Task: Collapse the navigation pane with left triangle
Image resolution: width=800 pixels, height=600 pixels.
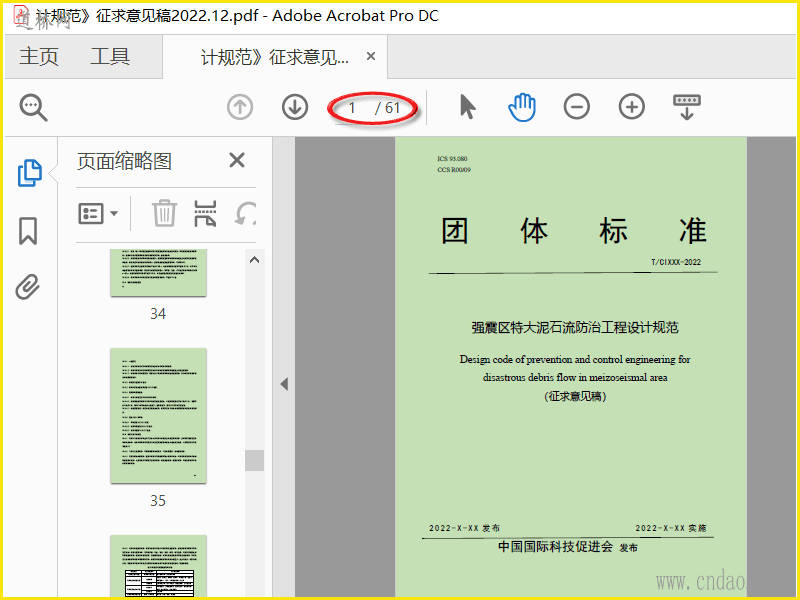Action: [284, 384]
